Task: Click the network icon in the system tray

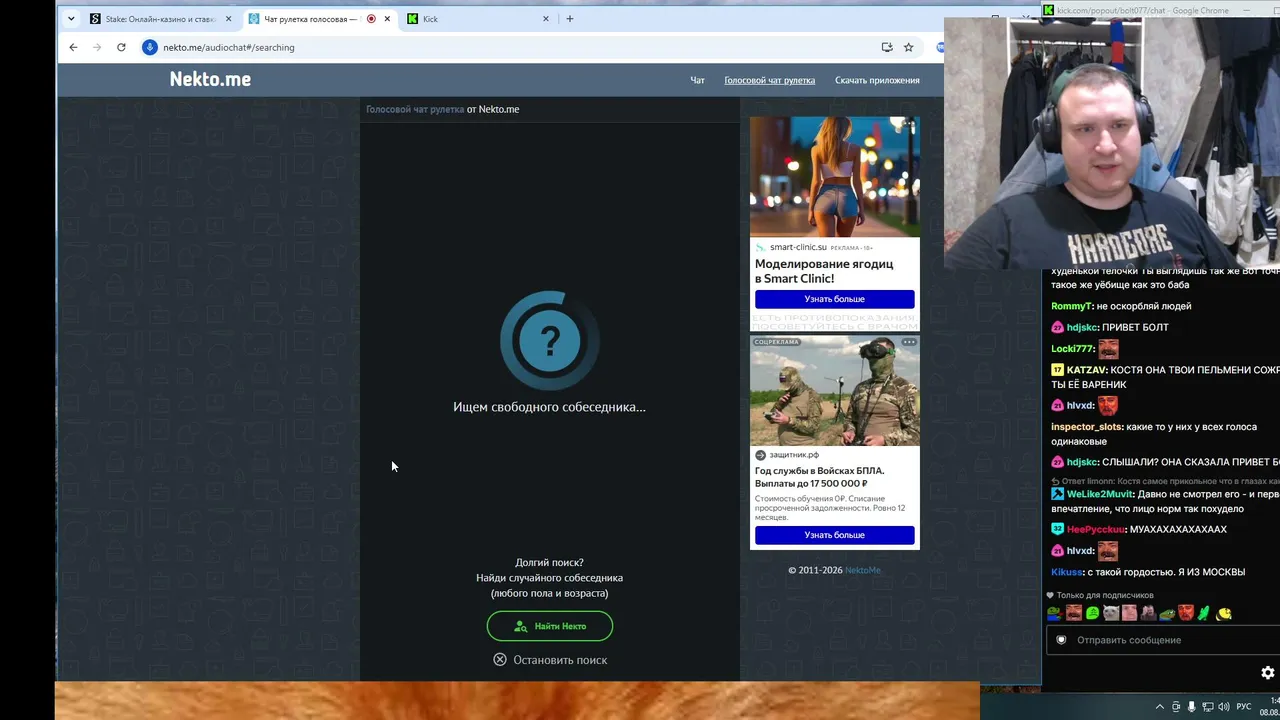Action: point(1208,707)
